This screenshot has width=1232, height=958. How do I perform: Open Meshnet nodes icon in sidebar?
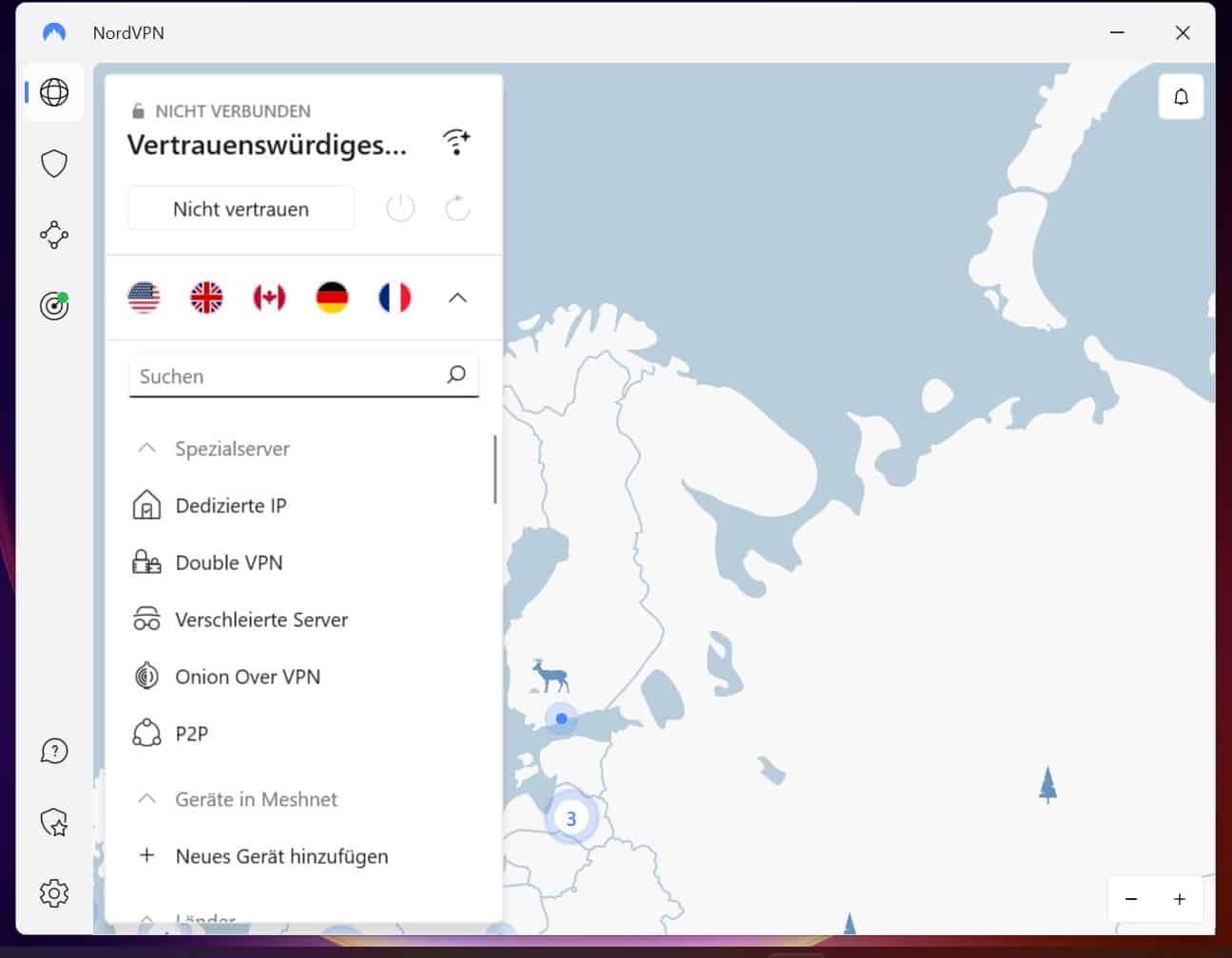coord(54,235)
